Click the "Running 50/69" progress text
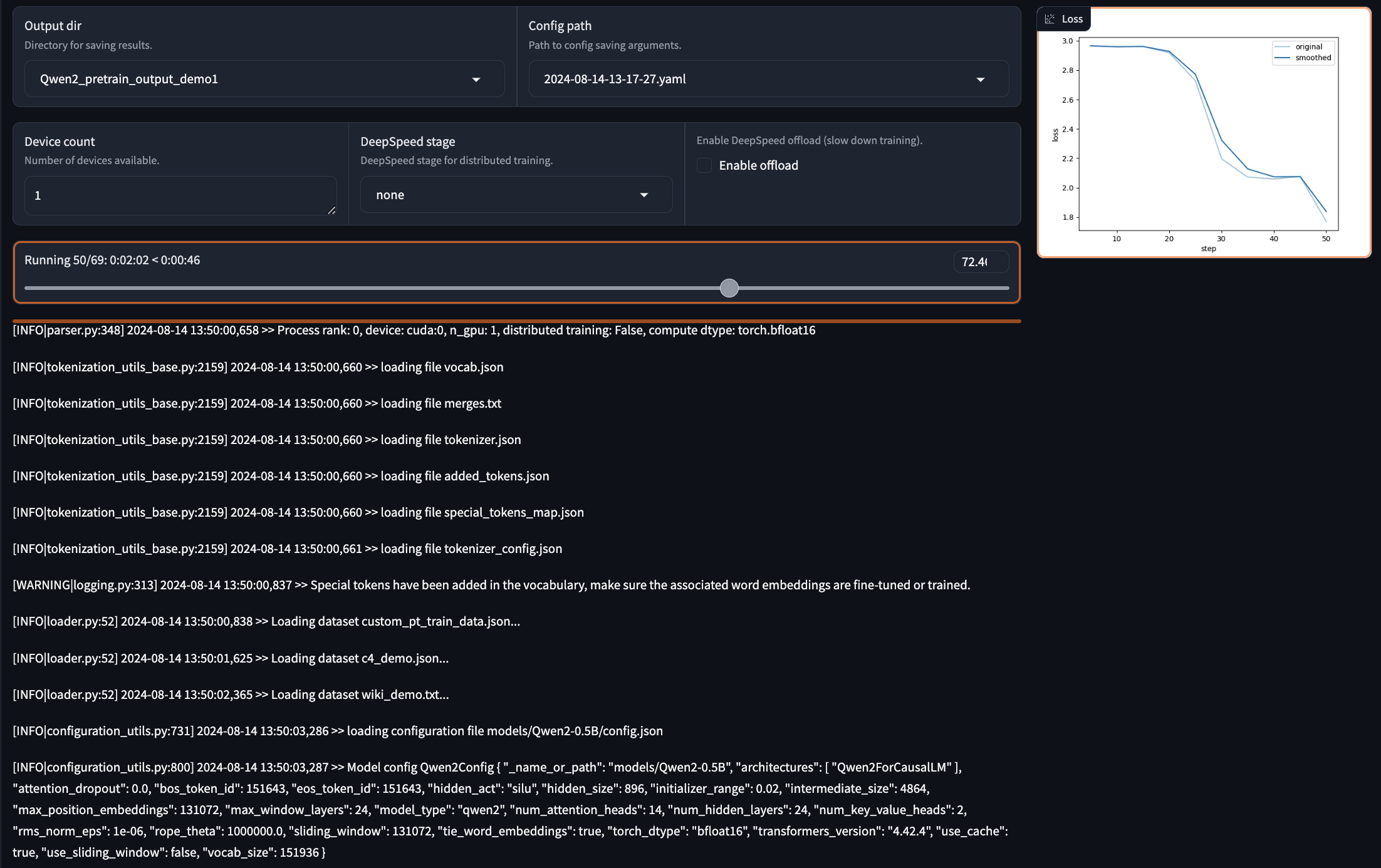Screen dimensions: 1381x868 112,260
